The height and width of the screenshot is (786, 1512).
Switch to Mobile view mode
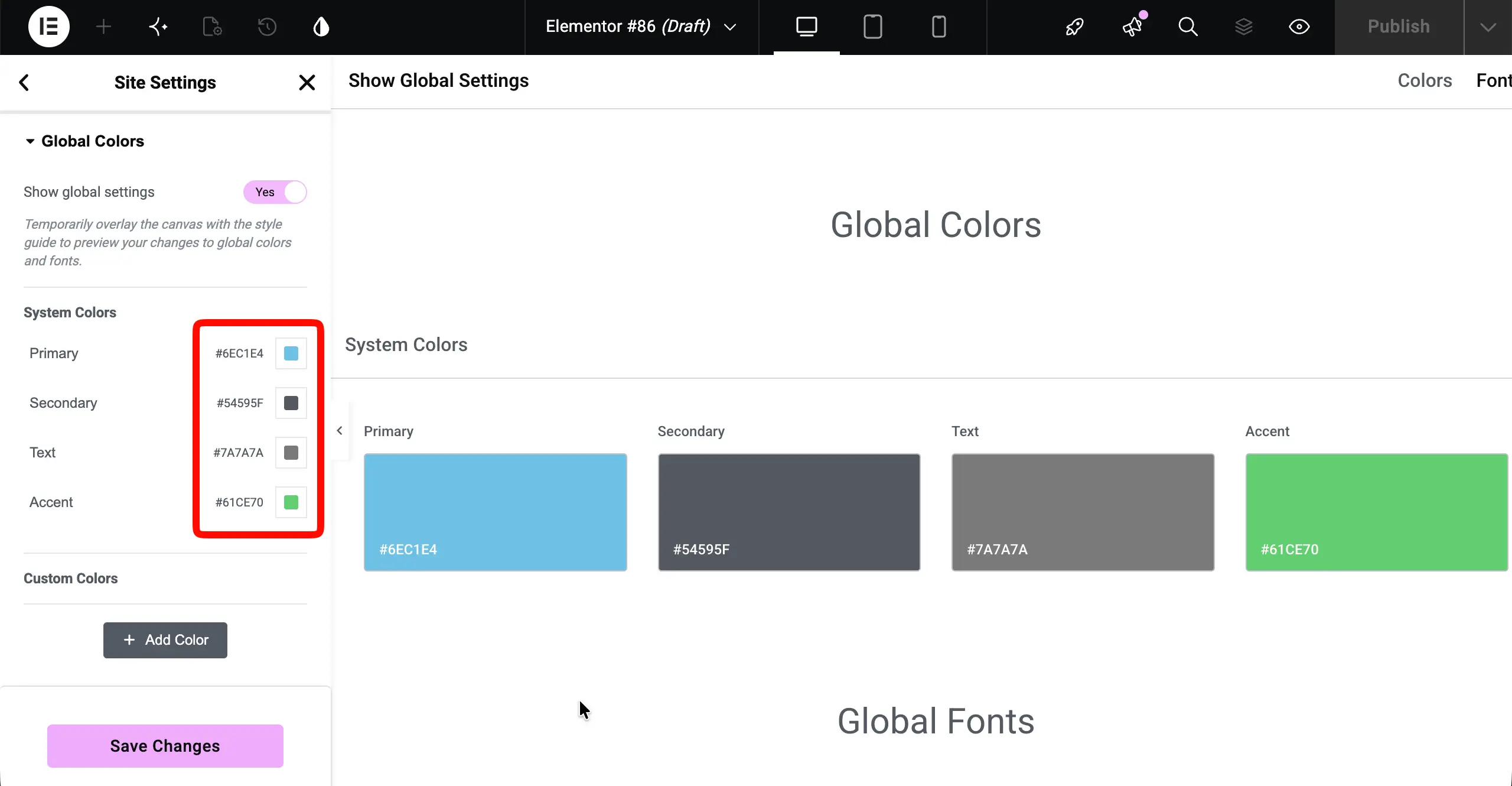(x=939, y=27)
